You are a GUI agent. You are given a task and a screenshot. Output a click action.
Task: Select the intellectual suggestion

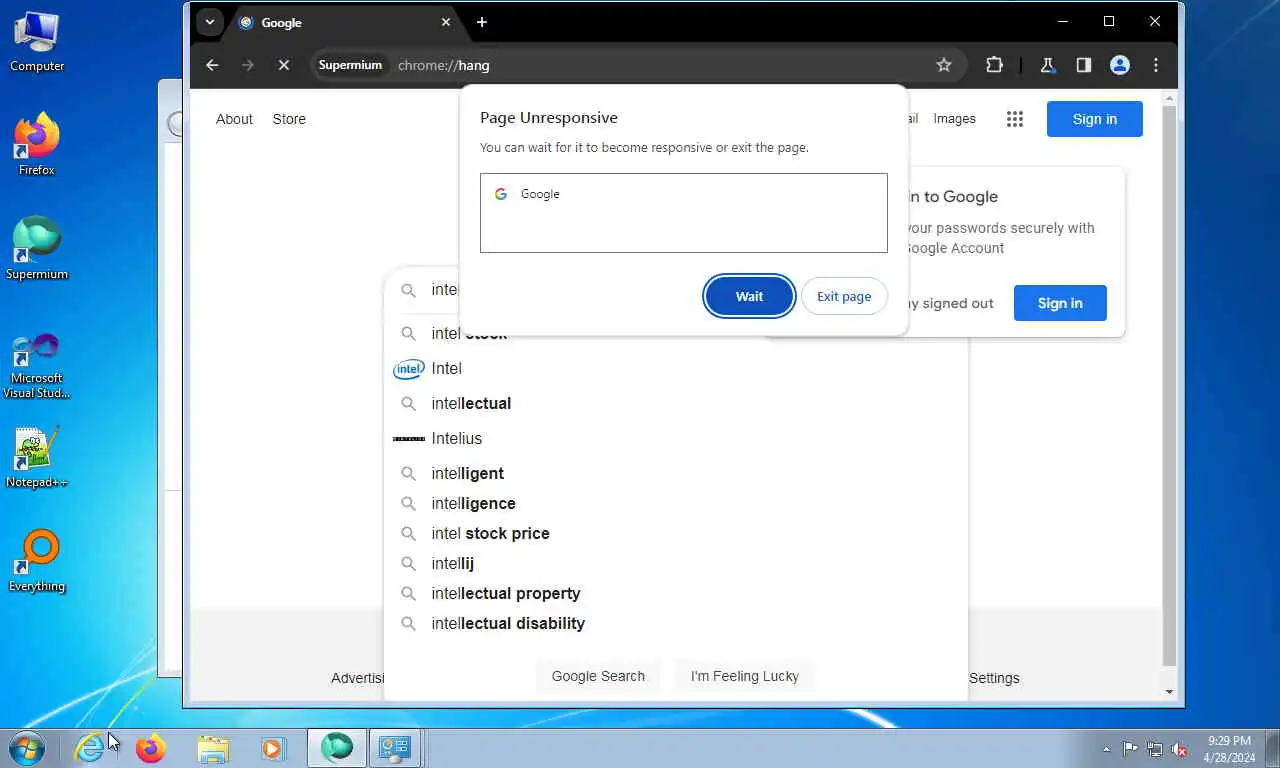tap(676, 403)
